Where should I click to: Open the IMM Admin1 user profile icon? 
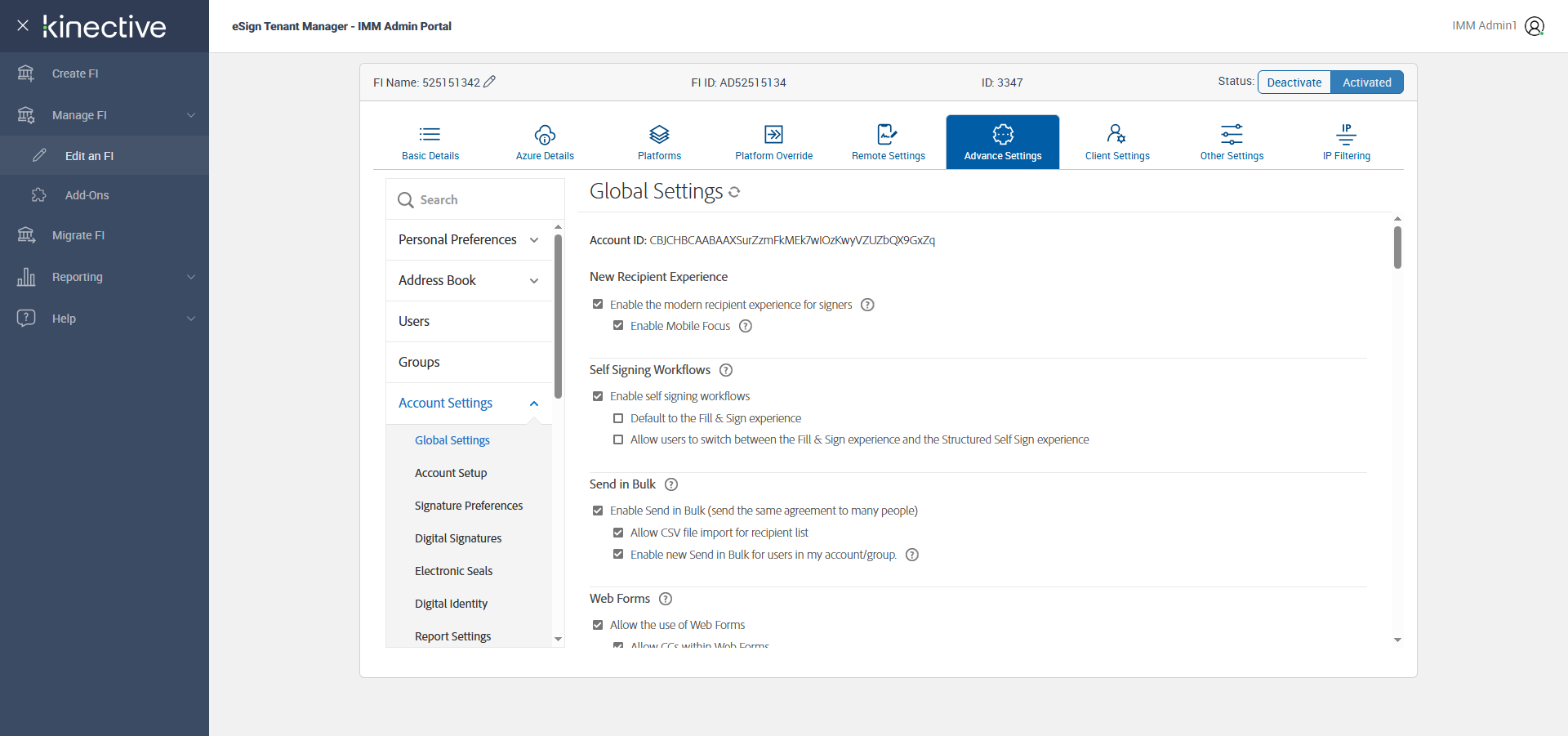pos(1535,26)
